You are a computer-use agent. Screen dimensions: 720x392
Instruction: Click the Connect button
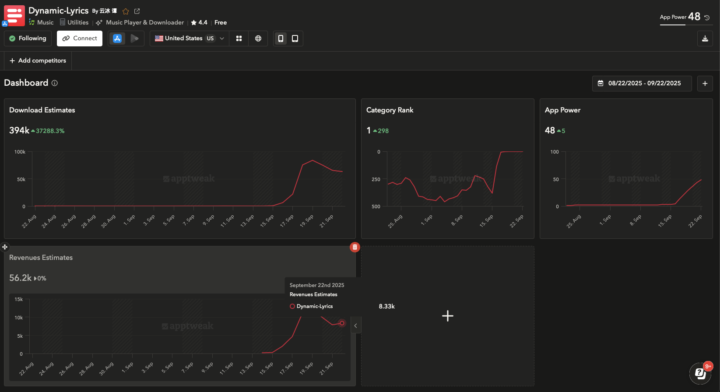pos(79,39)
